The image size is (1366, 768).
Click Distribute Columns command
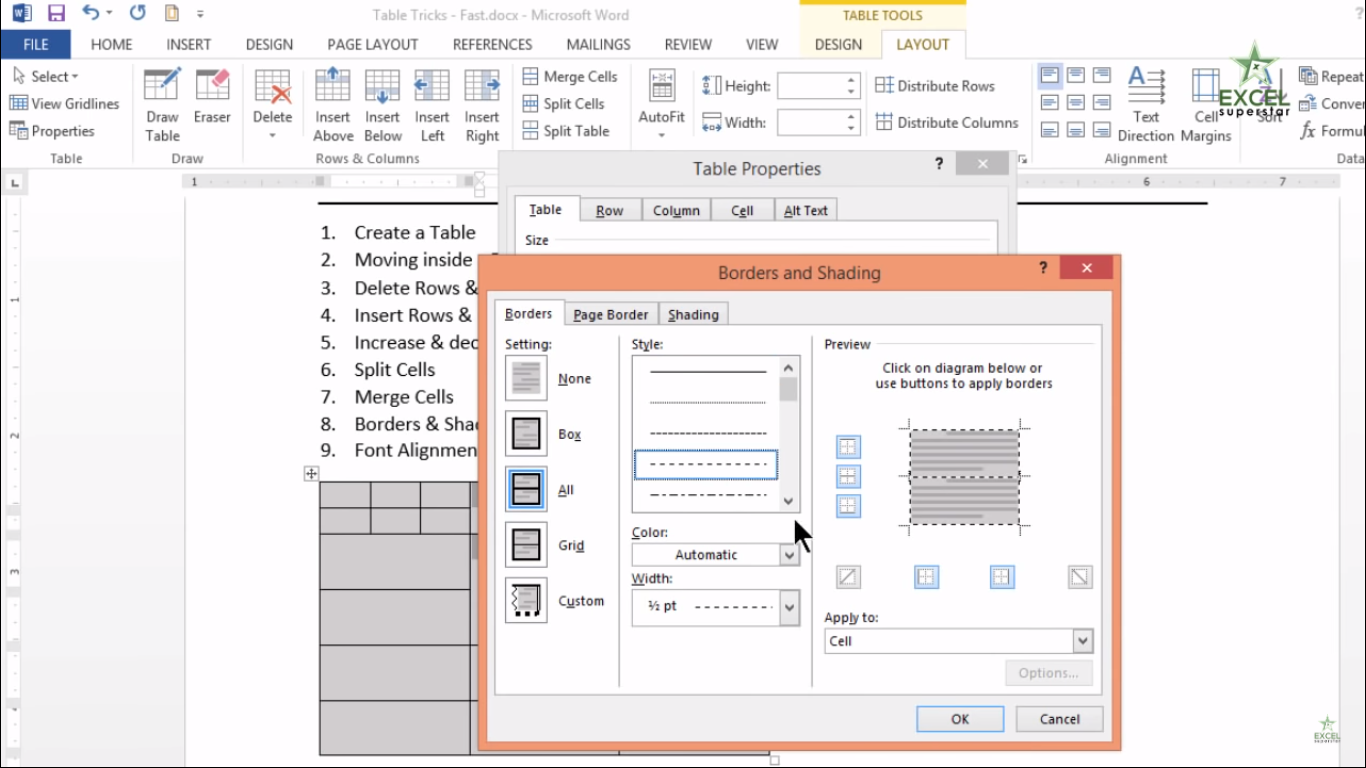[947, 122]
